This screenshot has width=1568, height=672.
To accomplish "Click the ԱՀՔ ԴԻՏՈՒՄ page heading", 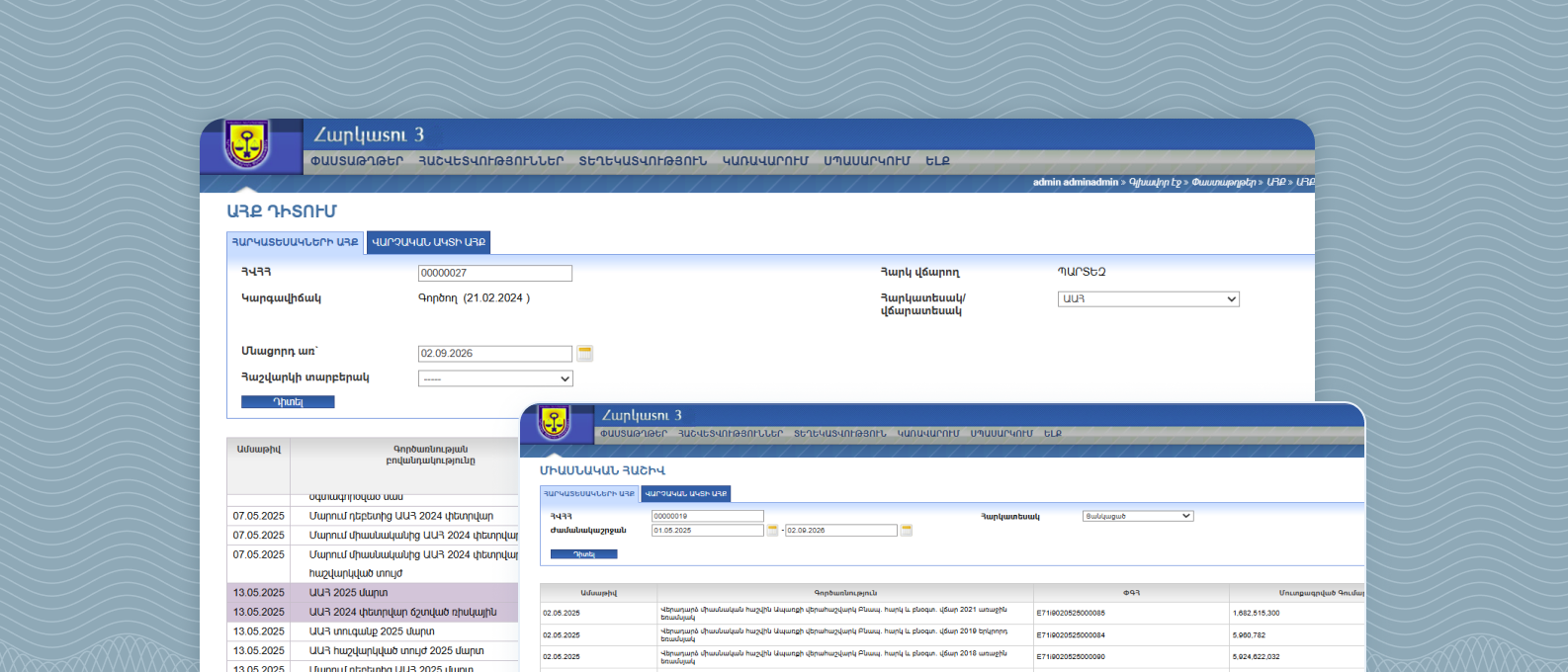I will pos(282,211).
